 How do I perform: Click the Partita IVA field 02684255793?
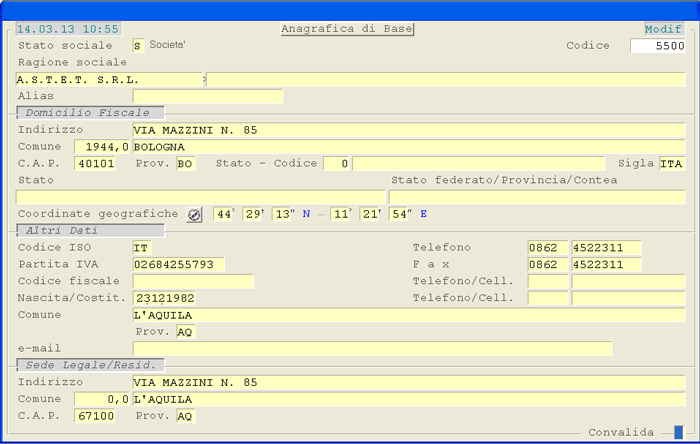(x=179, y=264)
